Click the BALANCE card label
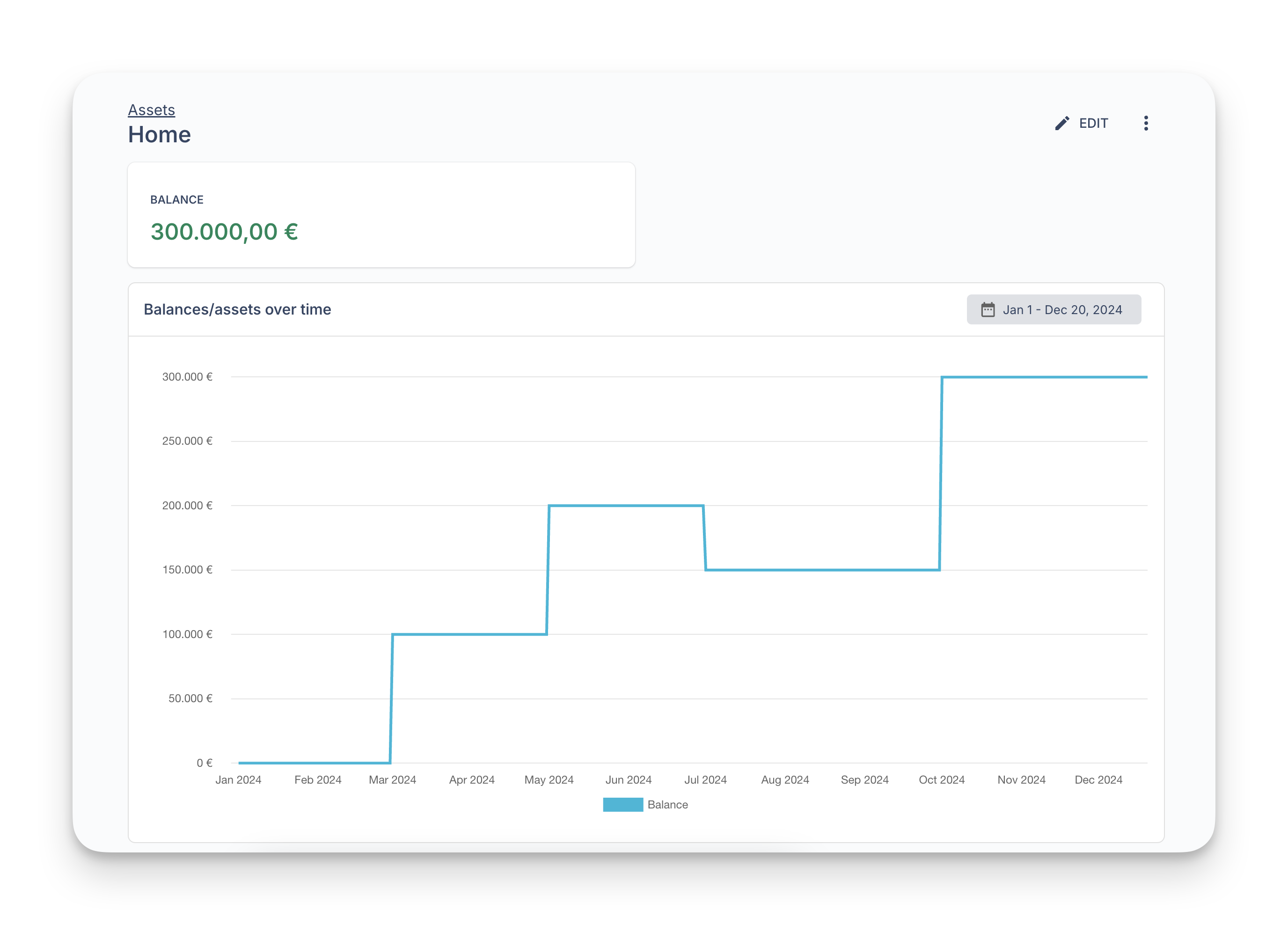Viewport: 1288px width, 925px height. 176,199
